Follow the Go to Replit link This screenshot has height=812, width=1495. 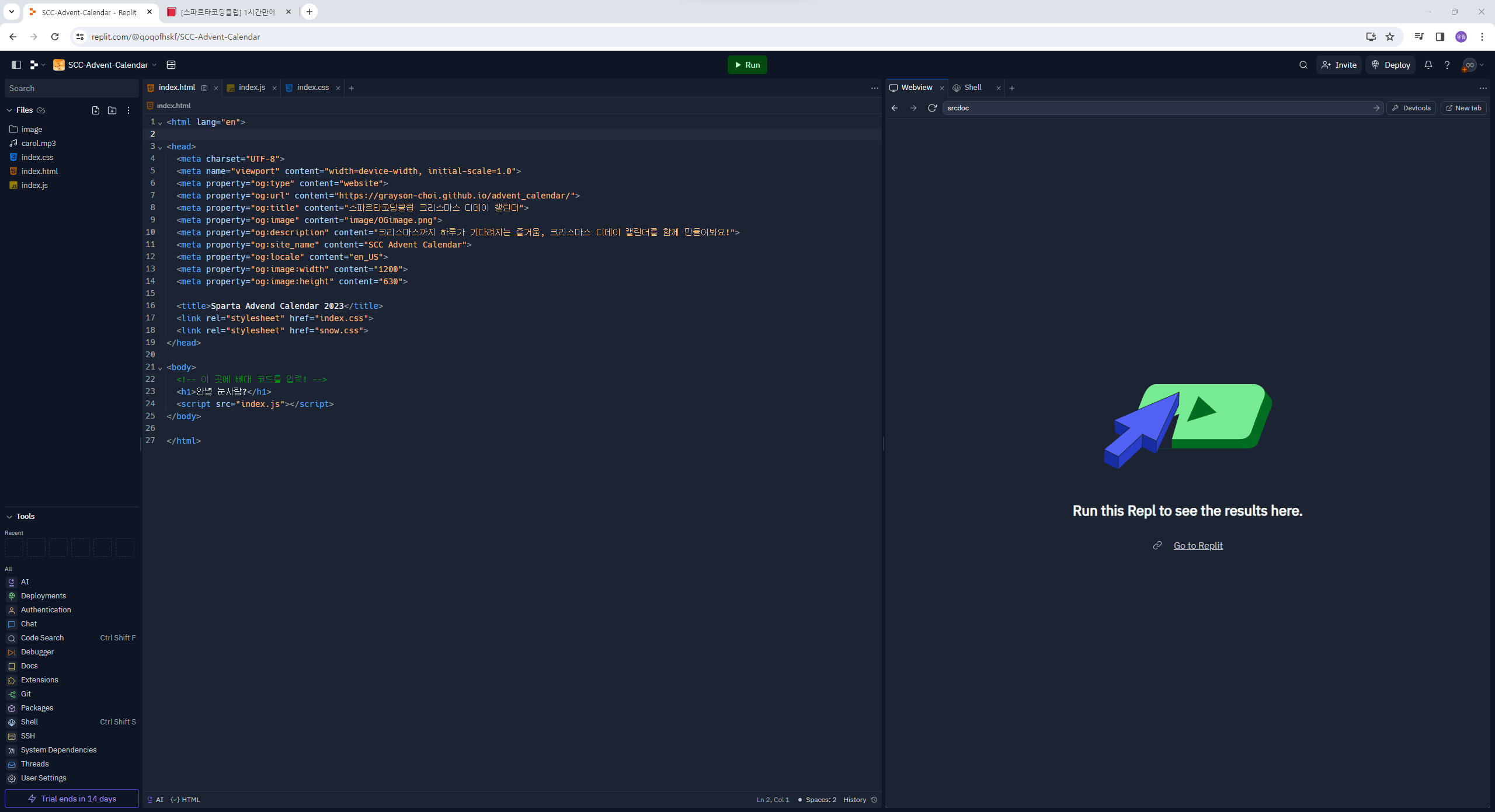tap(1198, 545)
